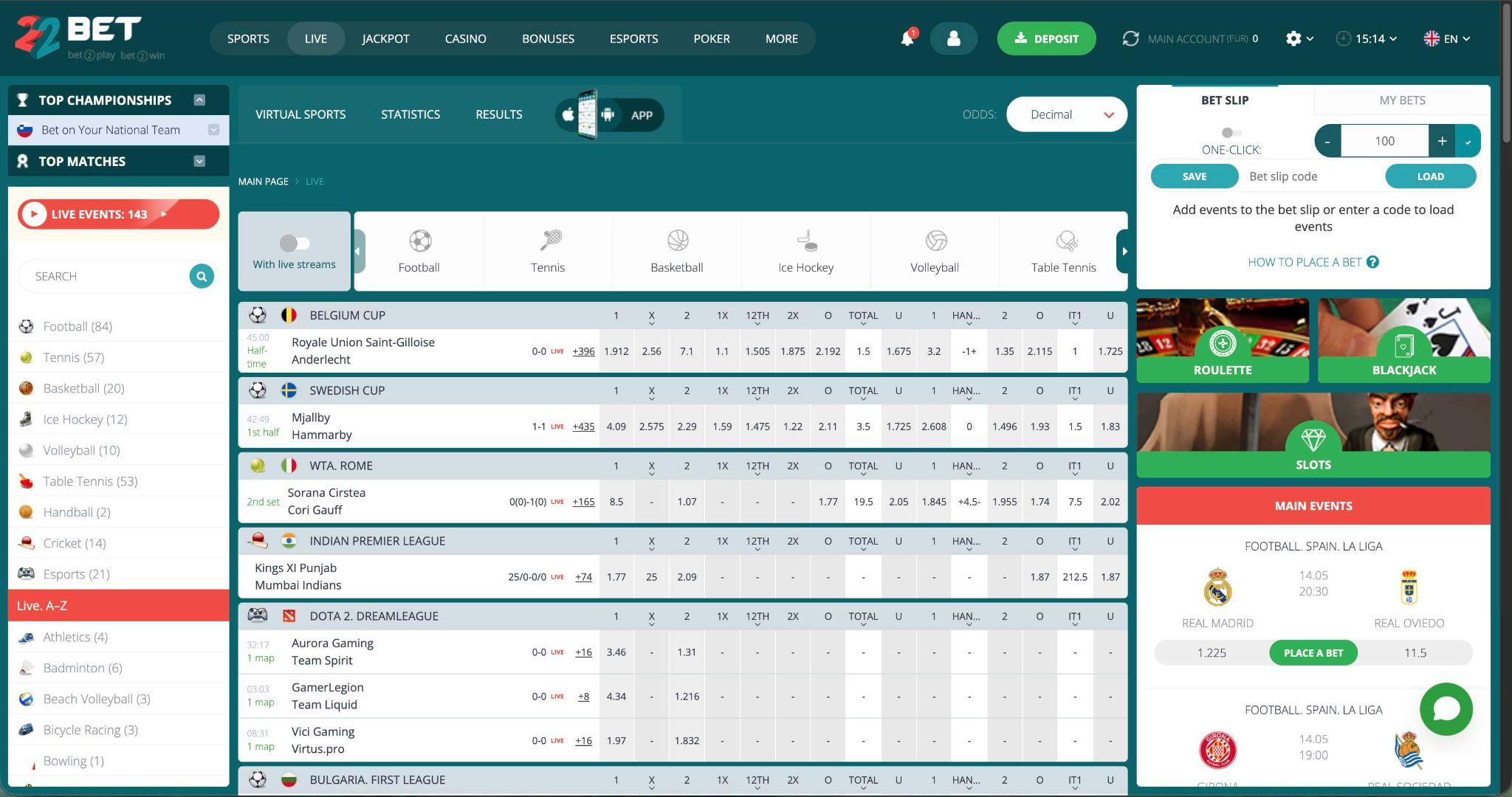The height and width of the screenshot is (797, 1512).
Task: Open the LIVE menu item
Action: point(316,38)
